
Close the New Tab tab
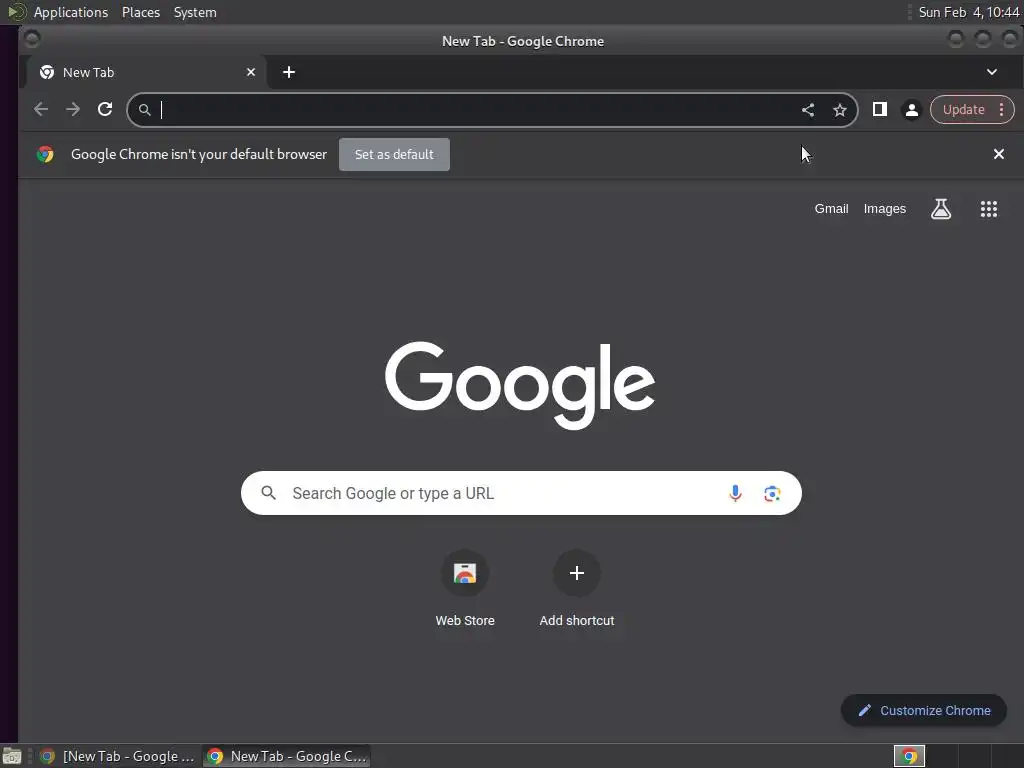251,72
